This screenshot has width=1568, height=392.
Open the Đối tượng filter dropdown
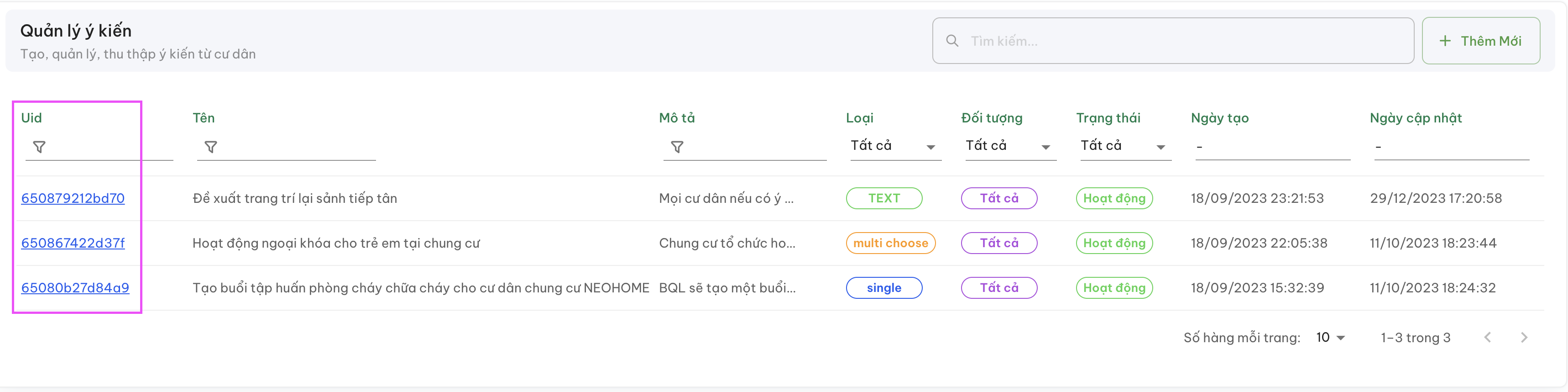click(1010, 146)
